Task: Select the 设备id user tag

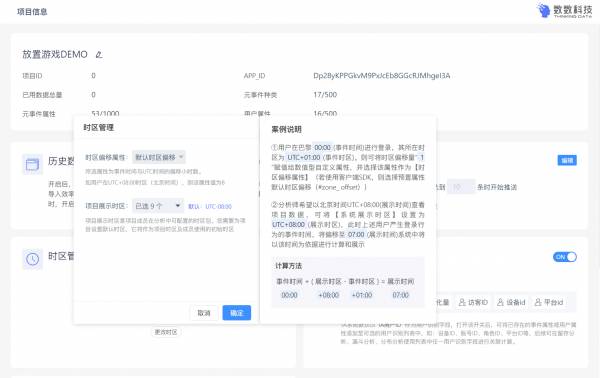Action: click(511, 302)
